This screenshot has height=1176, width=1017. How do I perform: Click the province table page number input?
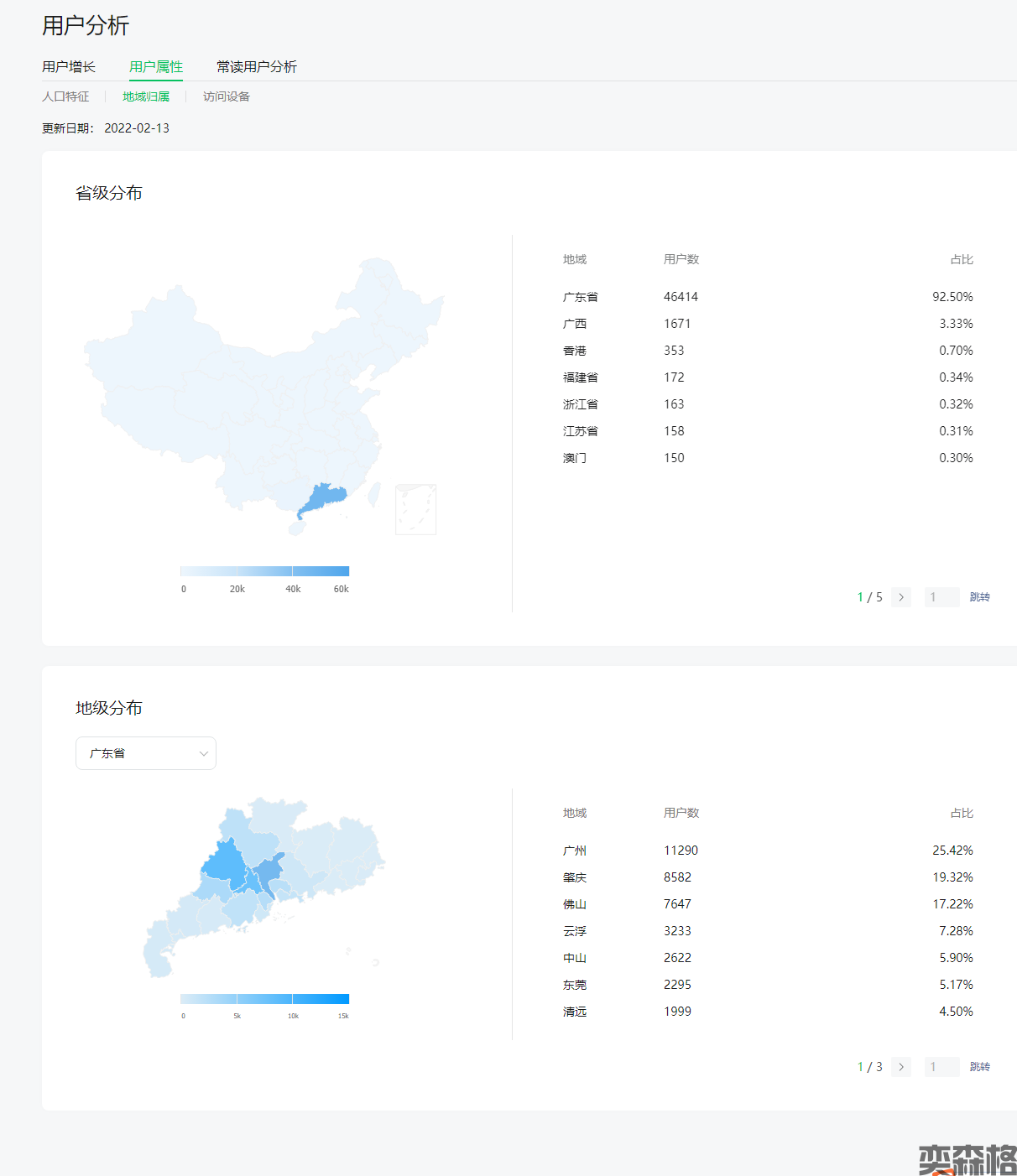[x=941, y=597]
